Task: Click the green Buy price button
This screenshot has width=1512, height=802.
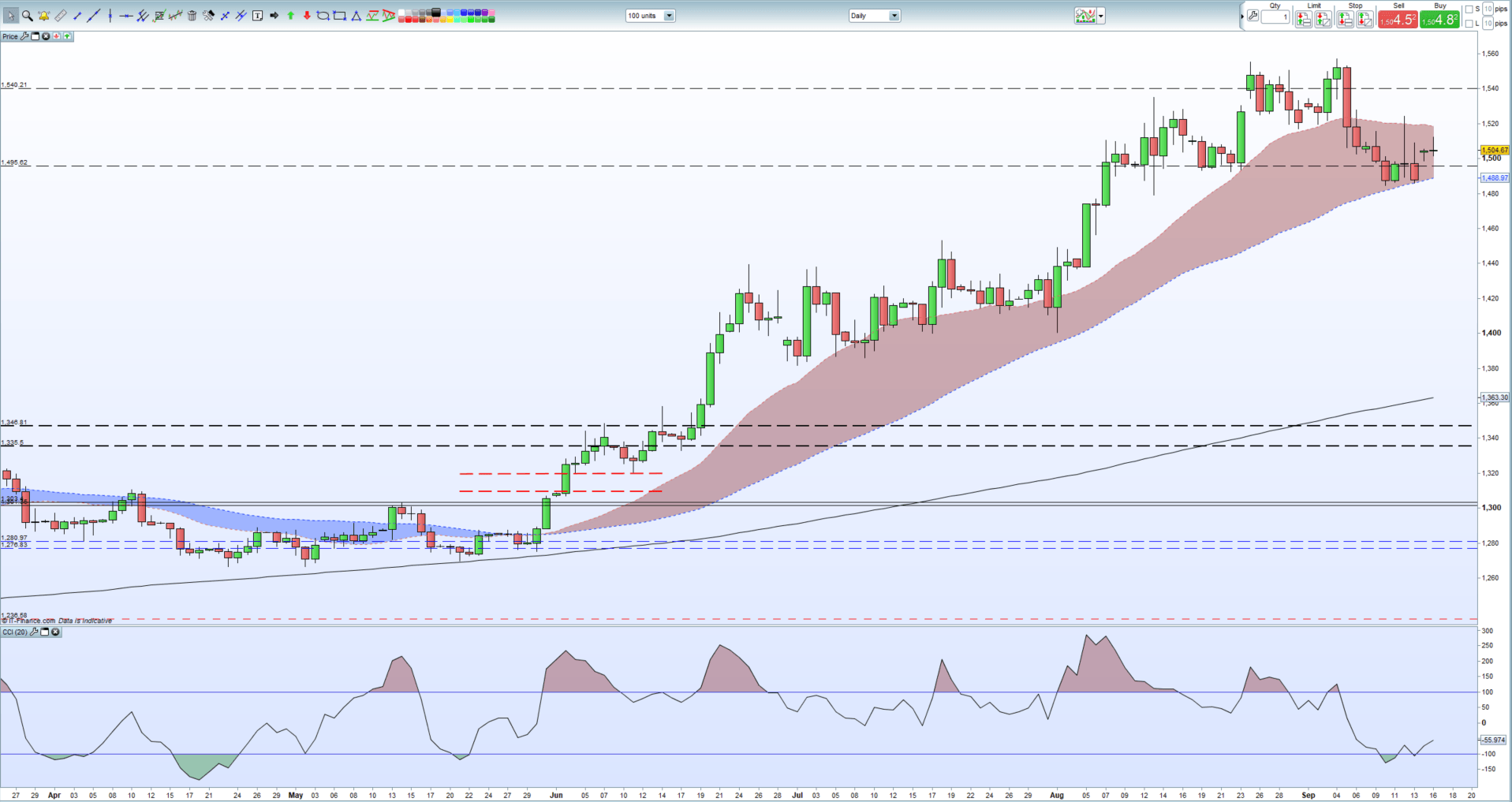Action: click(x=1439, y=19)
